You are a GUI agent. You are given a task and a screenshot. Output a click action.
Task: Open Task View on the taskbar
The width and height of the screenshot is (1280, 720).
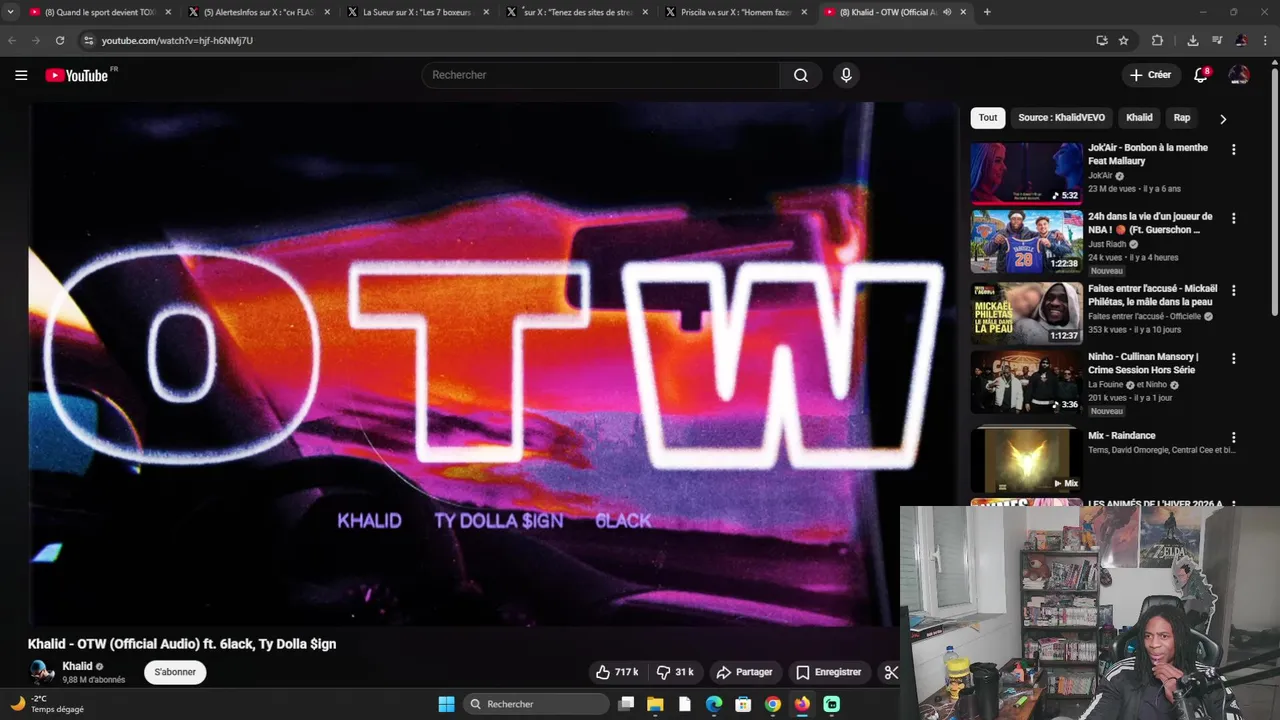tap(626, 704)
